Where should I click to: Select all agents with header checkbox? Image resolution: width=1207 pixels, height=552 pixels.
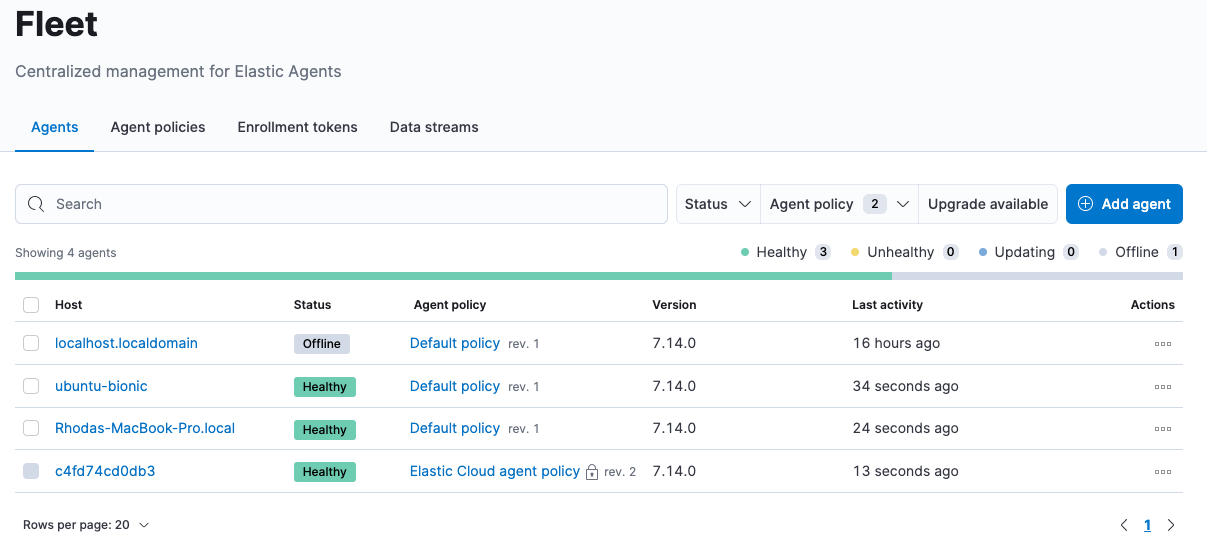coord(31,305)
